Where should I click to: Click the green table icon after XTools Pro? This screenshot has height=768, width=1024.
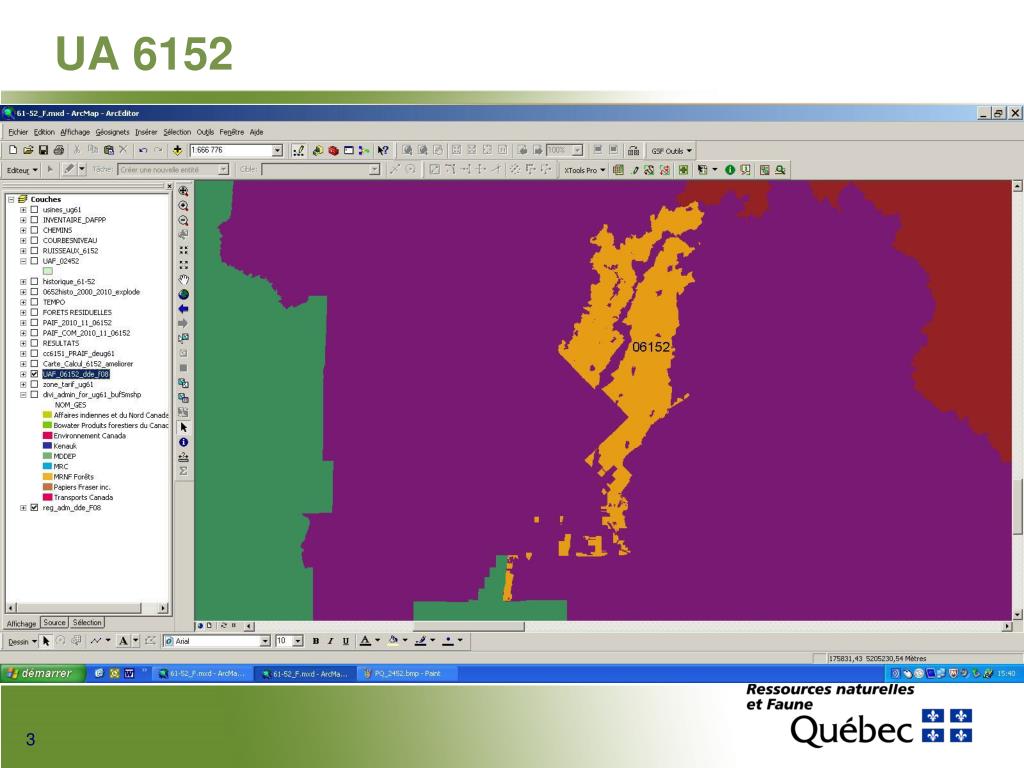pyautogui.click(x=618, y=170)
